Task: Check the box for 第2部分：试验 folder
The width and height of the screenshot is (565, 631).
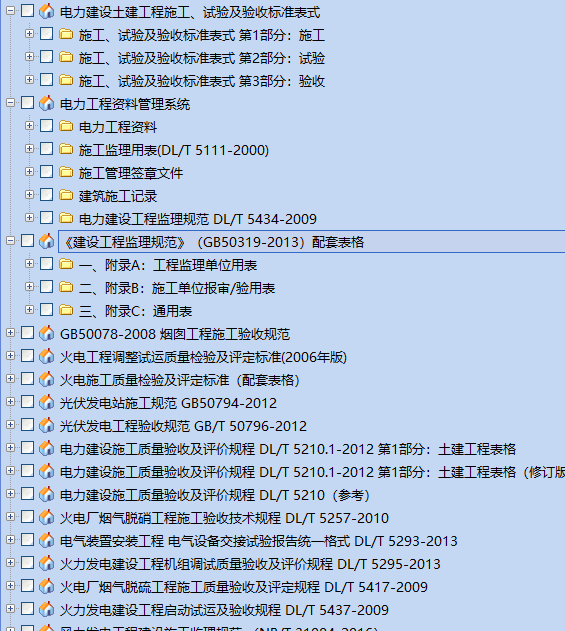Action: 47,57
